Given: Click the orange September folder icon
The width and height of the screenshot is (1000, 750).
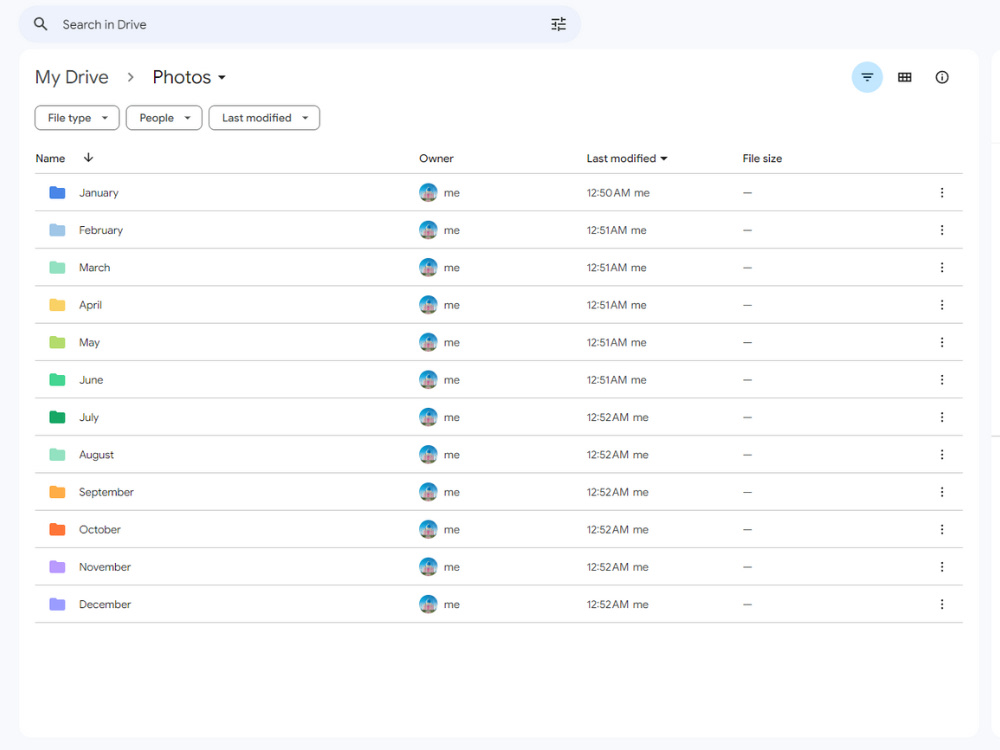Looking at the screenshot, I should click(x=57, y=492).
